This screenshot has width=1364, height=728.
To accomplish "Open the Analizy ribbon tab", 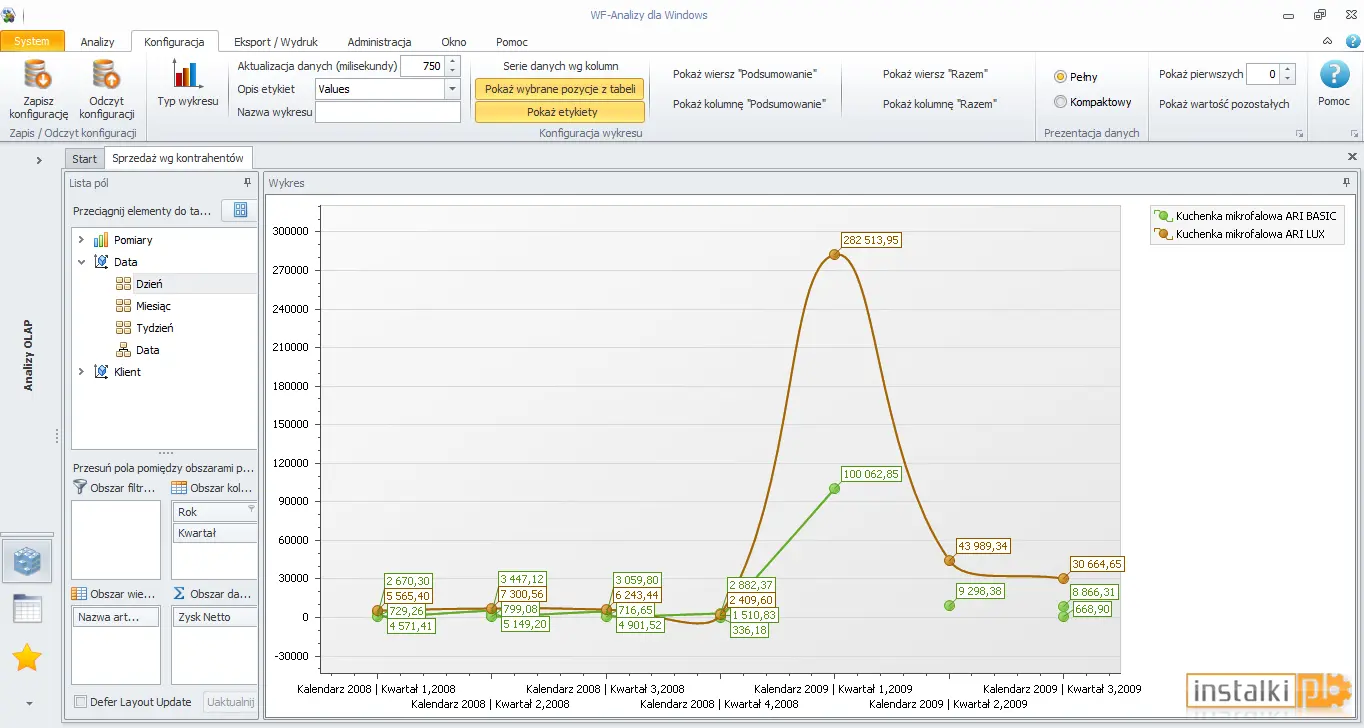I will (x=98, y=42).
